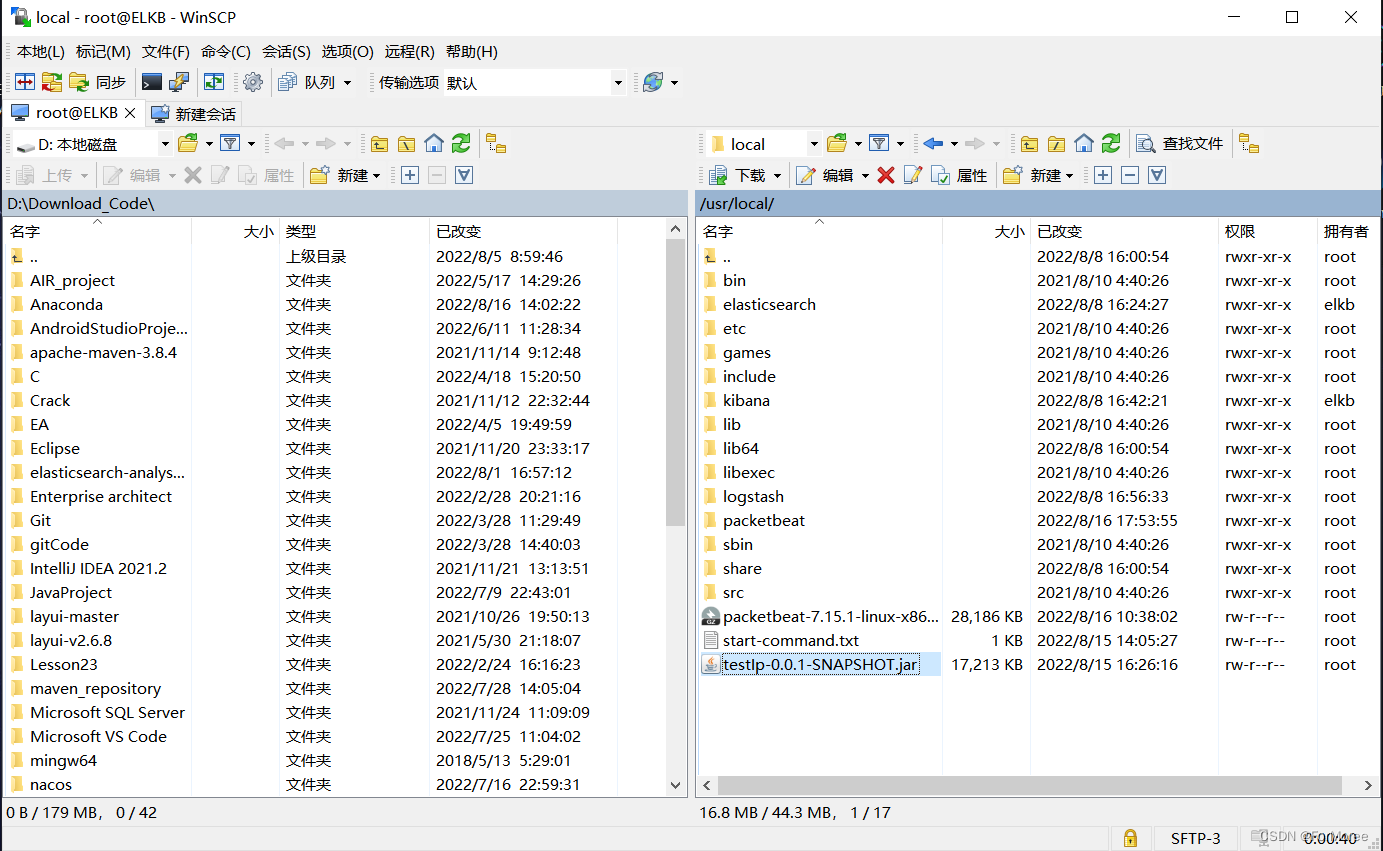
Task: Select the elasticsearch remote folder
Action: (x=769, y=304)
